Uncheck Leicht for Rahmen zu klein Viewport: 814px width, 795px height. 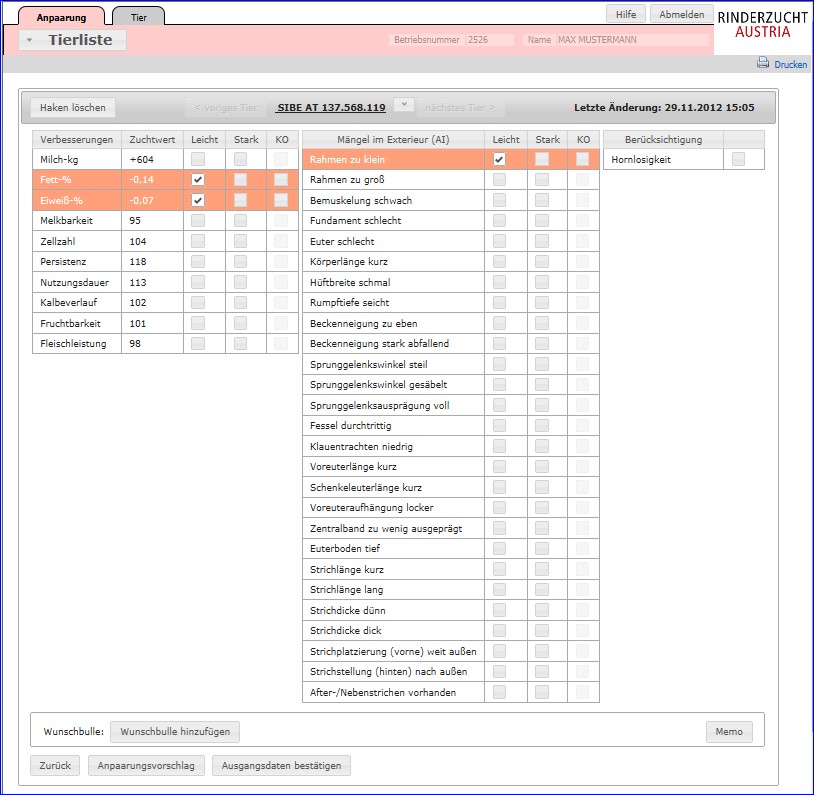[x=499, y=159]
